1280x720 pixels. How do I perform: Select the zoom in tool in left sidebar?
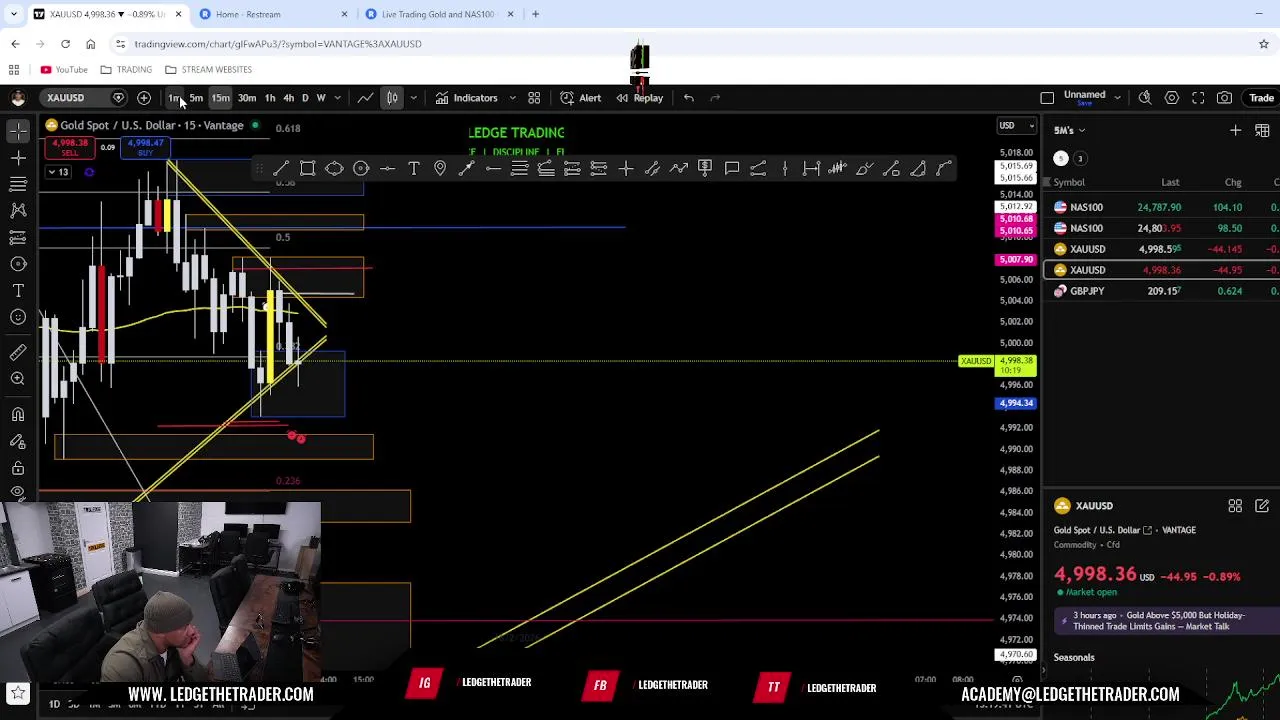pyautogui.click(x=18, y=378)
